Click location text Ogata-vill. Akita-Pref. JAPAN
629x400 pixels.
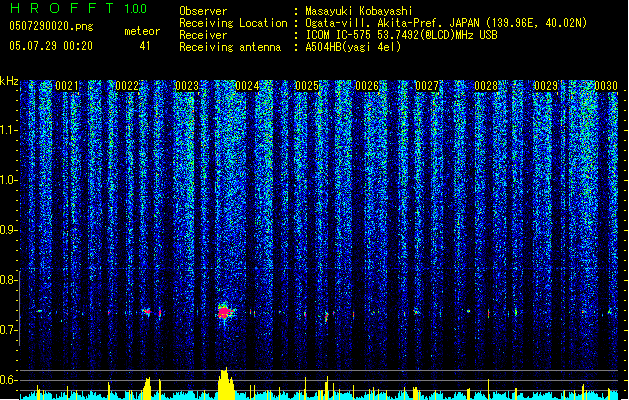click(394, 23)
